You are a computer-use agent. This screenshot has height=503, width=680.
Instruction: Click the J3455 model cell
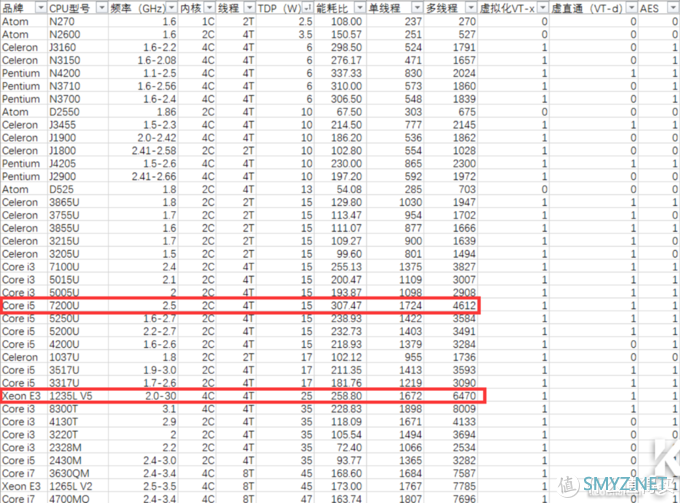click(x=78, y=125)
